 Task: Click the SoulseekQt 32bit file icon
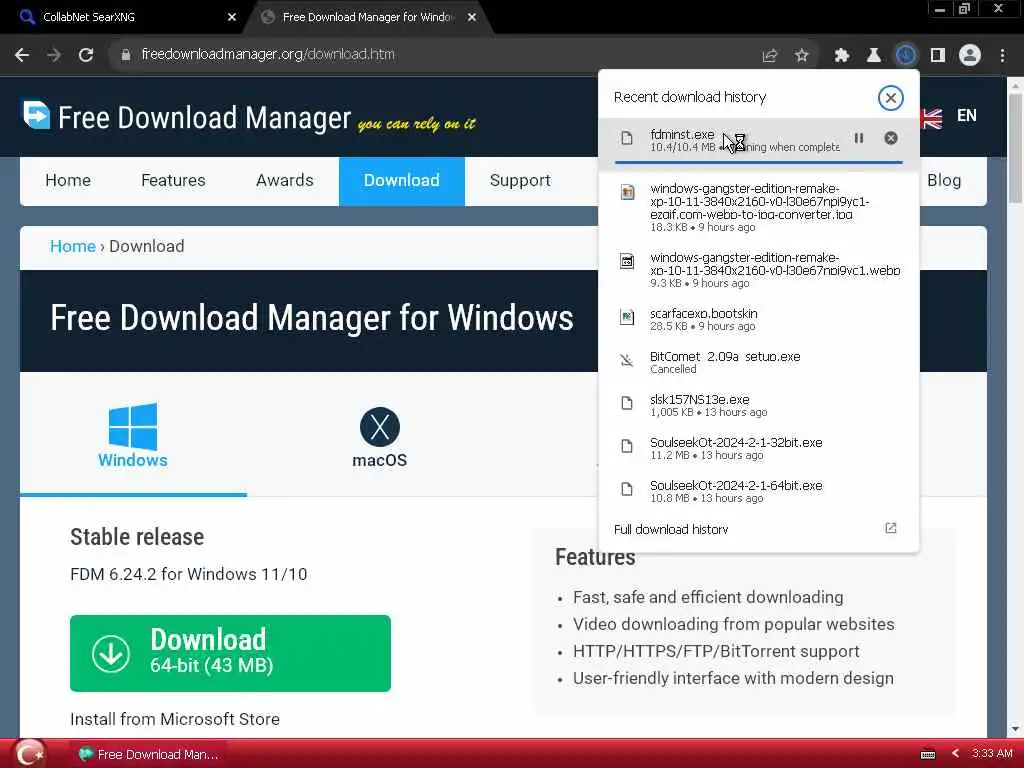[x=627, y=447]
